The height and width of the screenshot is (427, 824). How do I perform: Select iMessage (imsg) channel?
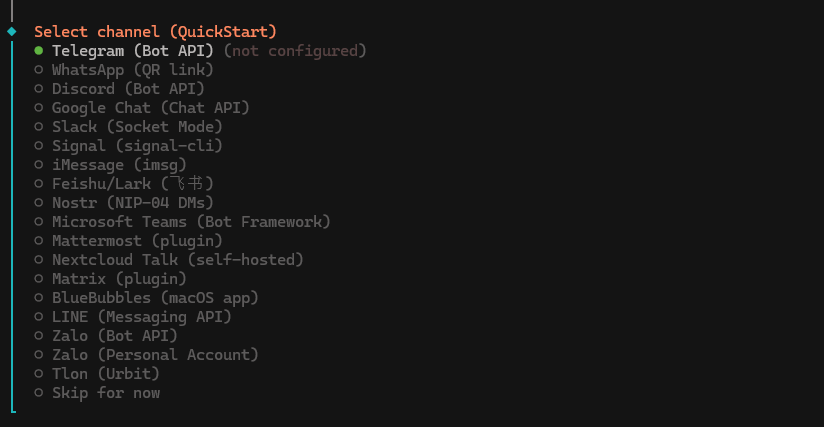tap(119, 165)
